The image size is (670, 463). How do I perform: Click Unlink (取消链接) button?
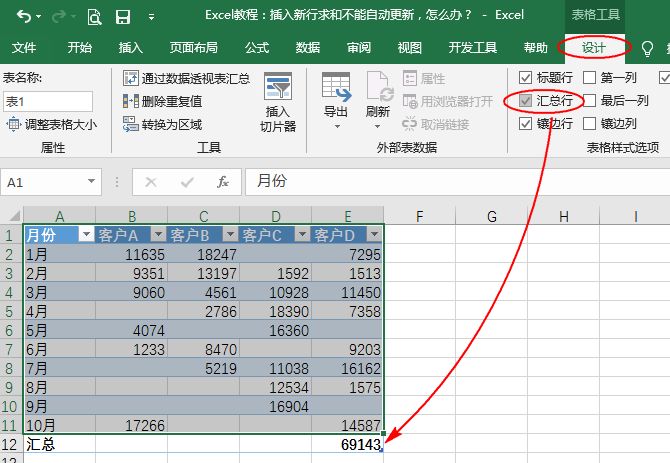click(436, 124)
